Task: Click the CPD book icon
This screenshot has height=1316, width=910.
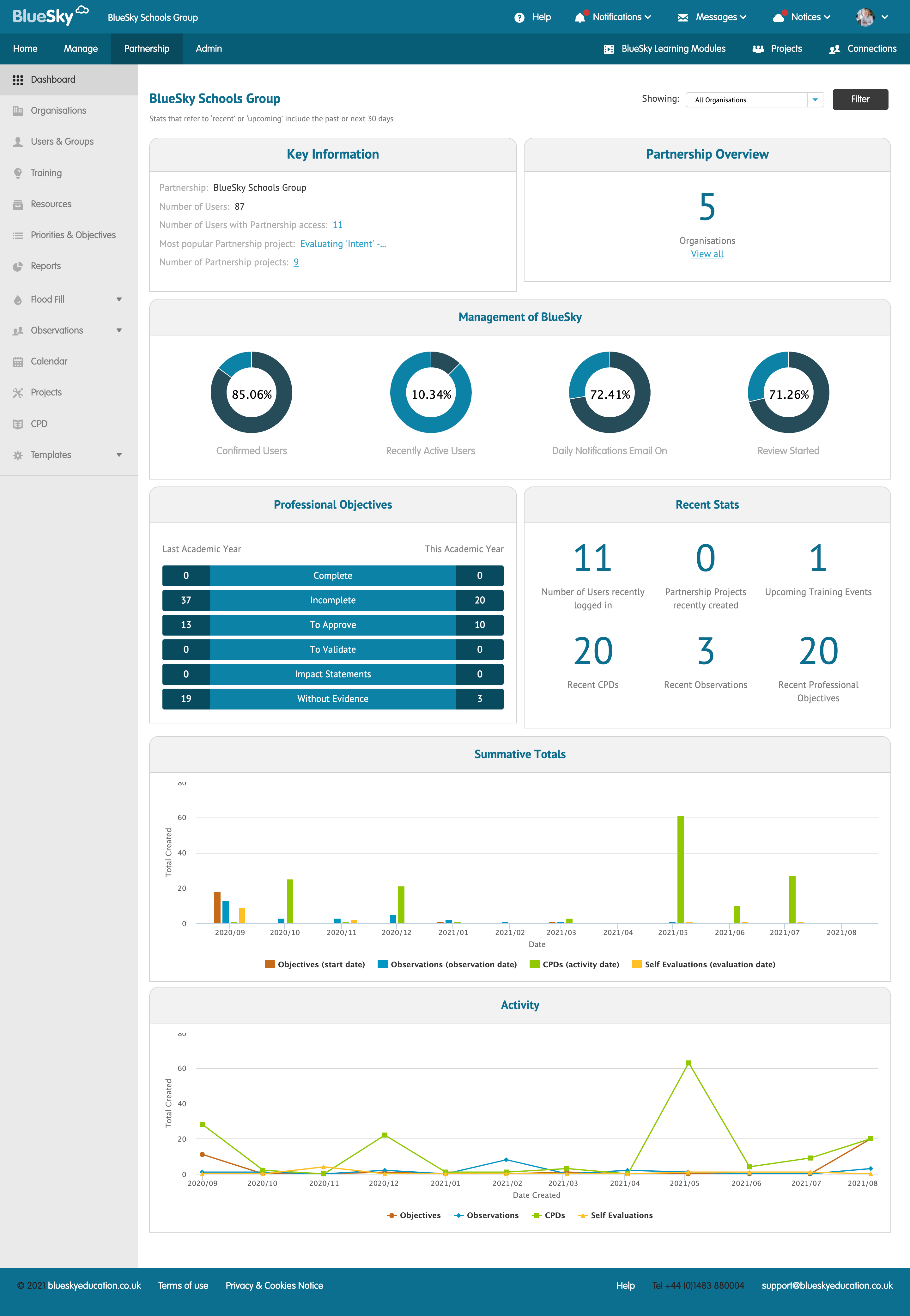Action: point(18,424)
